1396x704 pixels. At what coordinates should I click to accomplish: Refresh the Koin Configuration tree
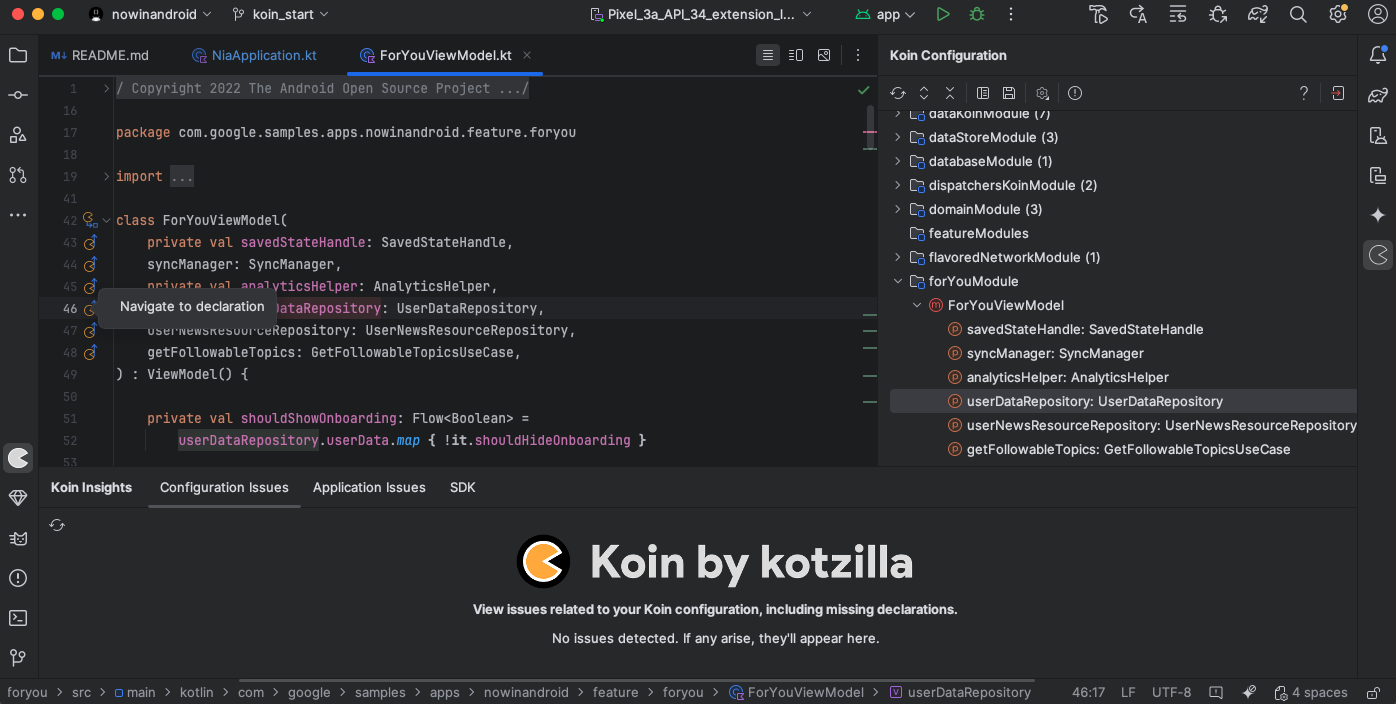[x=898, y=93]
